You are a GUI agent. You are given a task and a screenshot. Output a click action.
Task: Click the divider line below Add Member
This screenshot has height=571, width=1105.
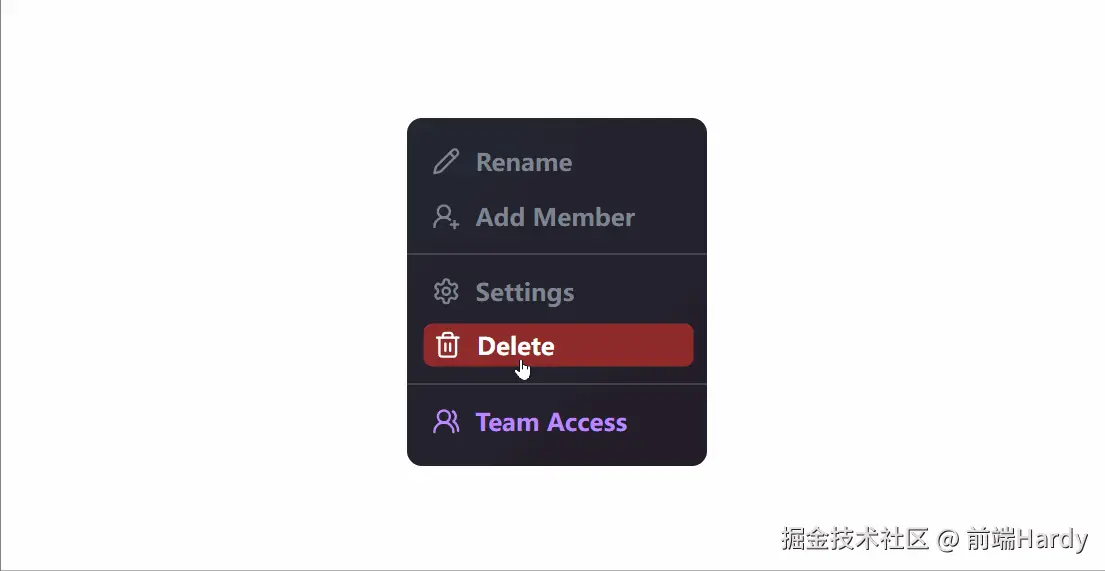tap(557, 254)
